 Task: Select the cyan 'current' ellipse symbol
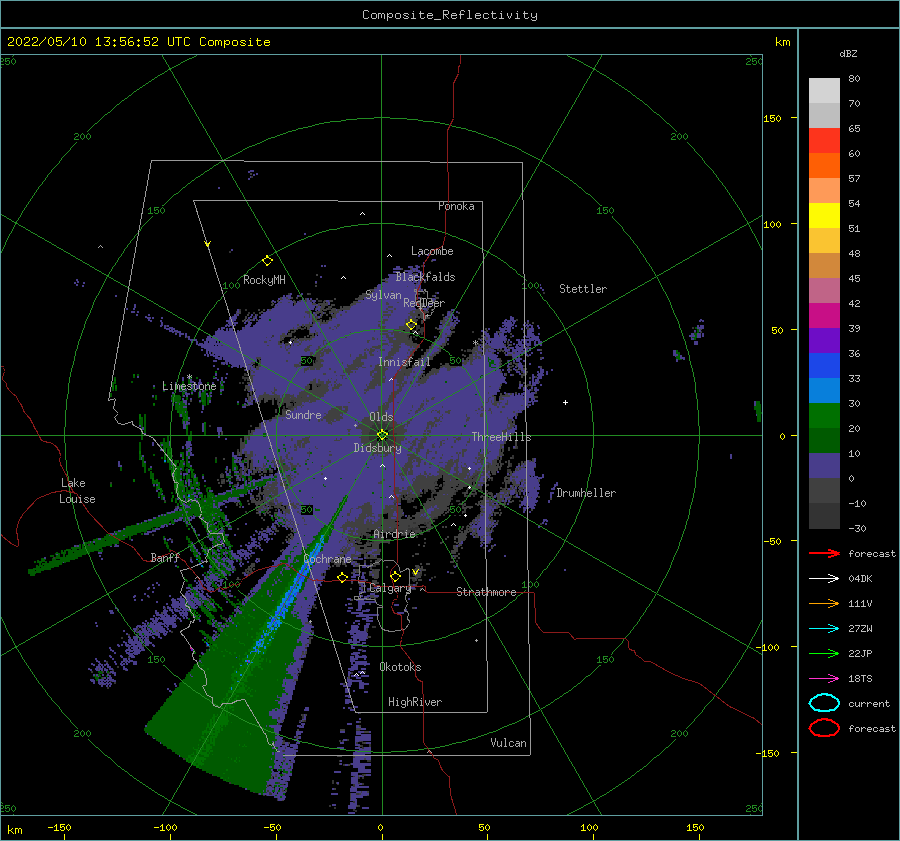point(824,703)
